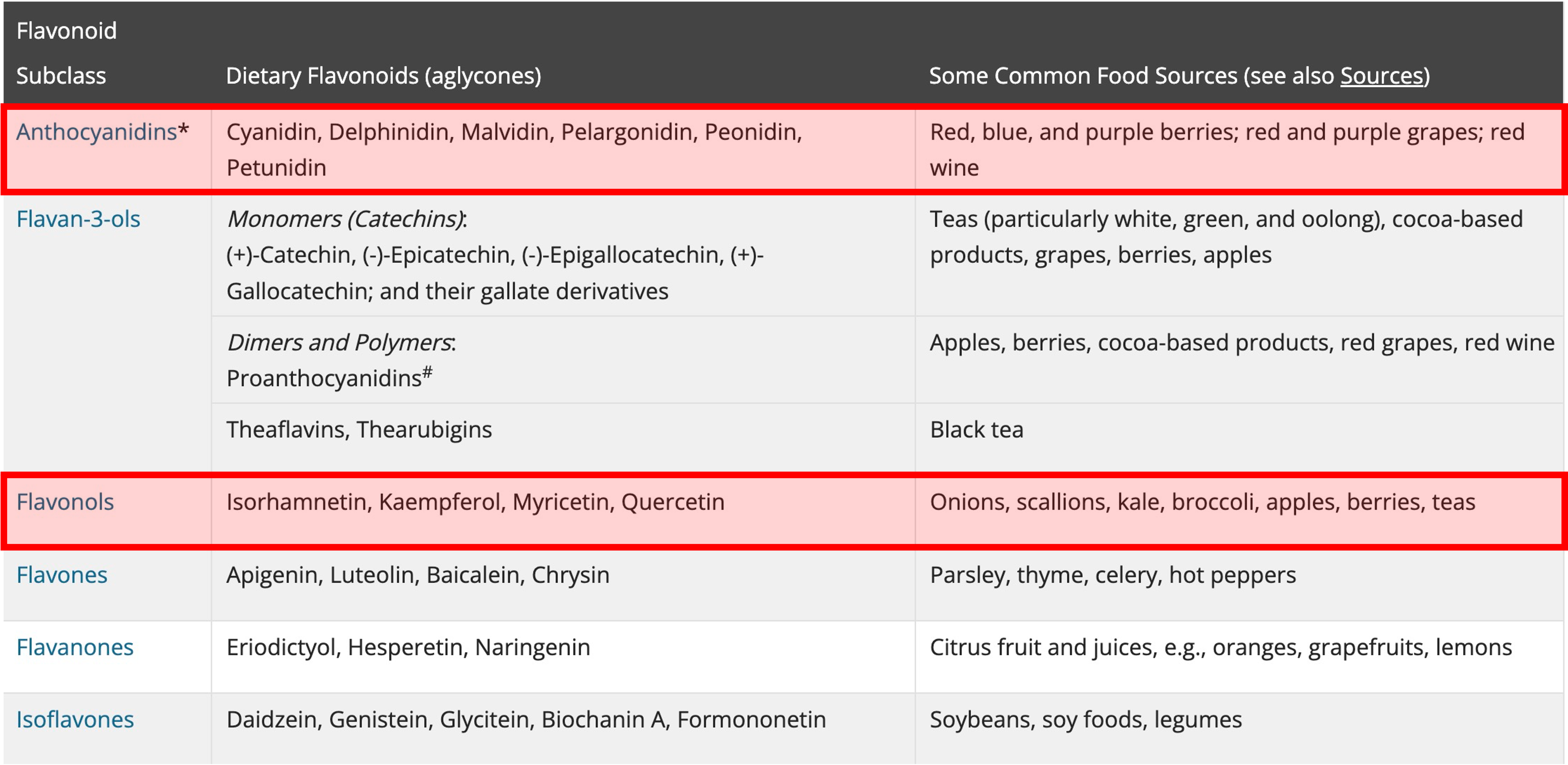Open the Flavones subclass link
This screenshot has width=1568, height=765.
pos(62,575)
